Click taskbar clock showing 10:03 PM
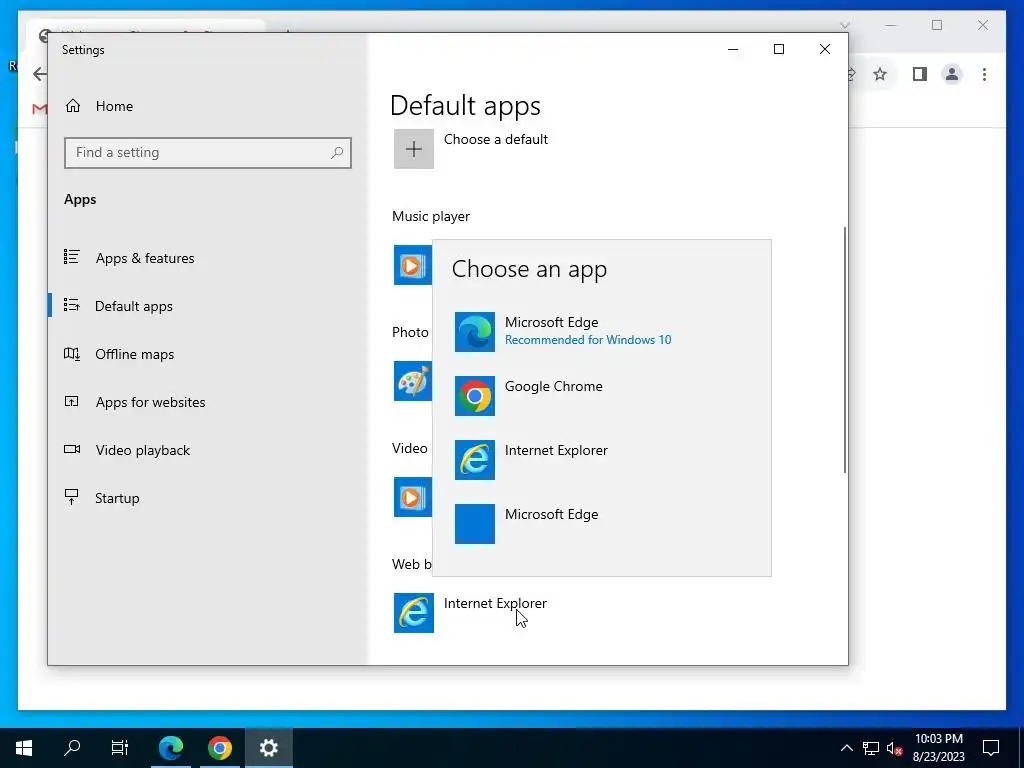 (x=938, y=748)
